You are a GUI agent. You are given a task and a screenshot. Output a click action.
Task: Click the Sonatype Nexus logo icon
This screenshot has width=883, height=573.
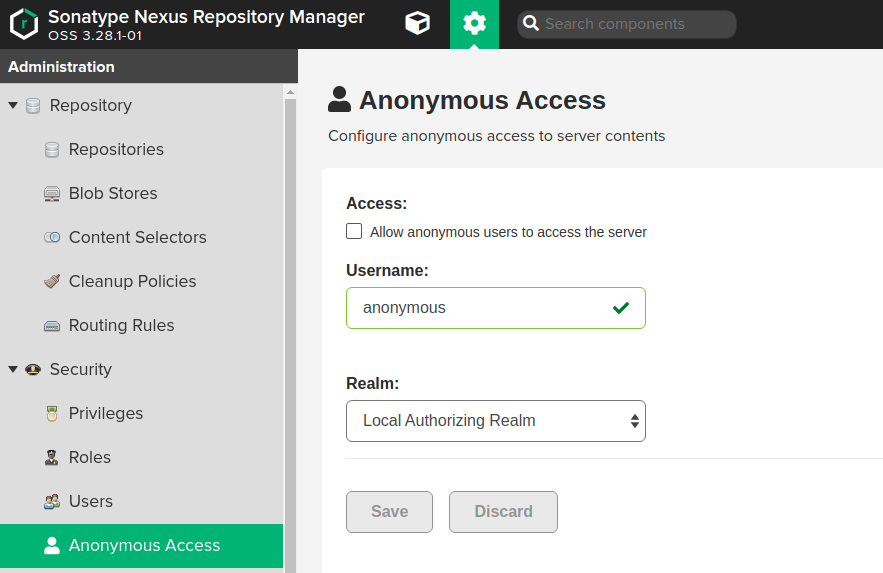pyautogui.click(x=24, y=24)
